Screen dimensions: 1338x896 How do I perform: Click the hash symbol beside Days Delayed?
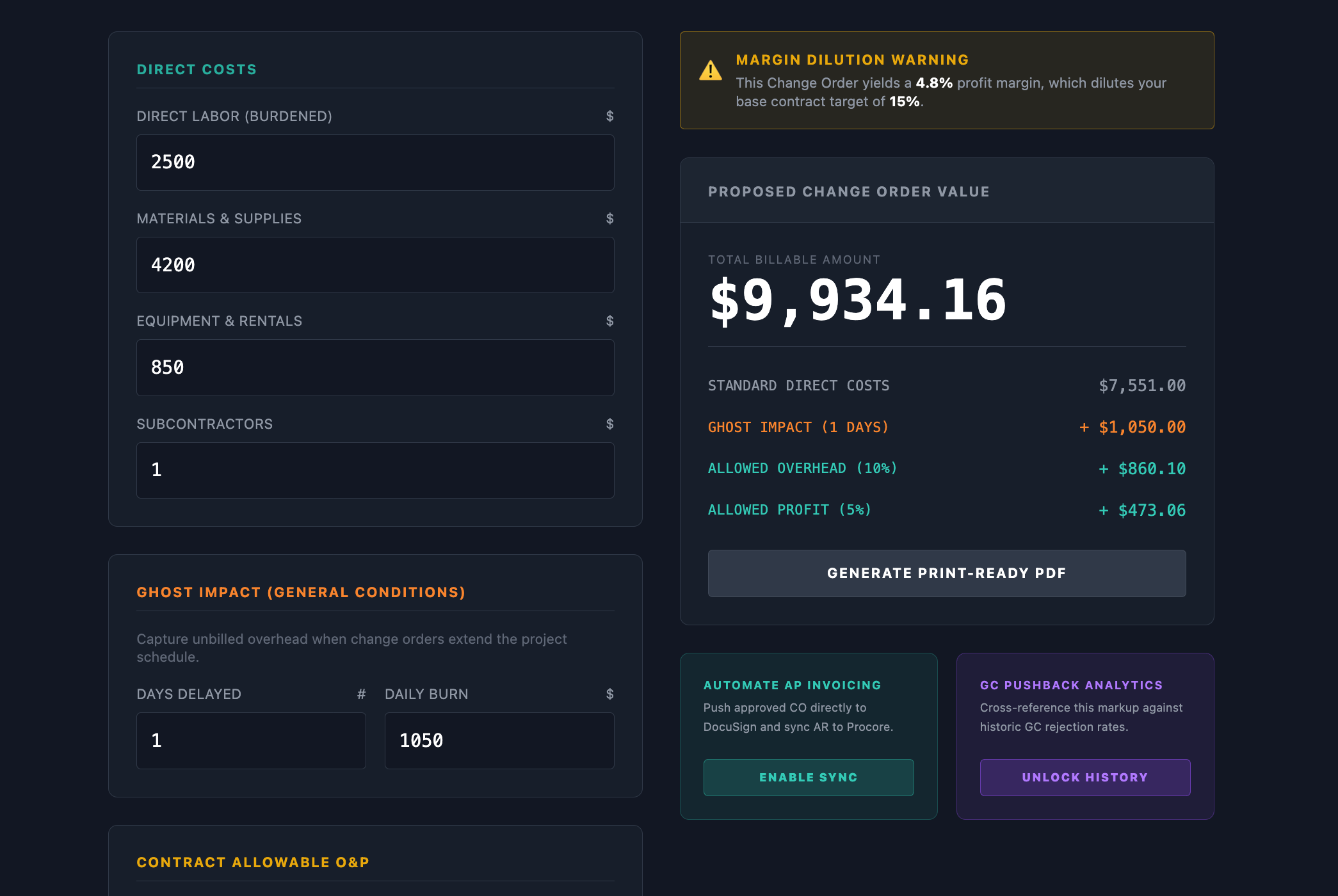(361, 694)
